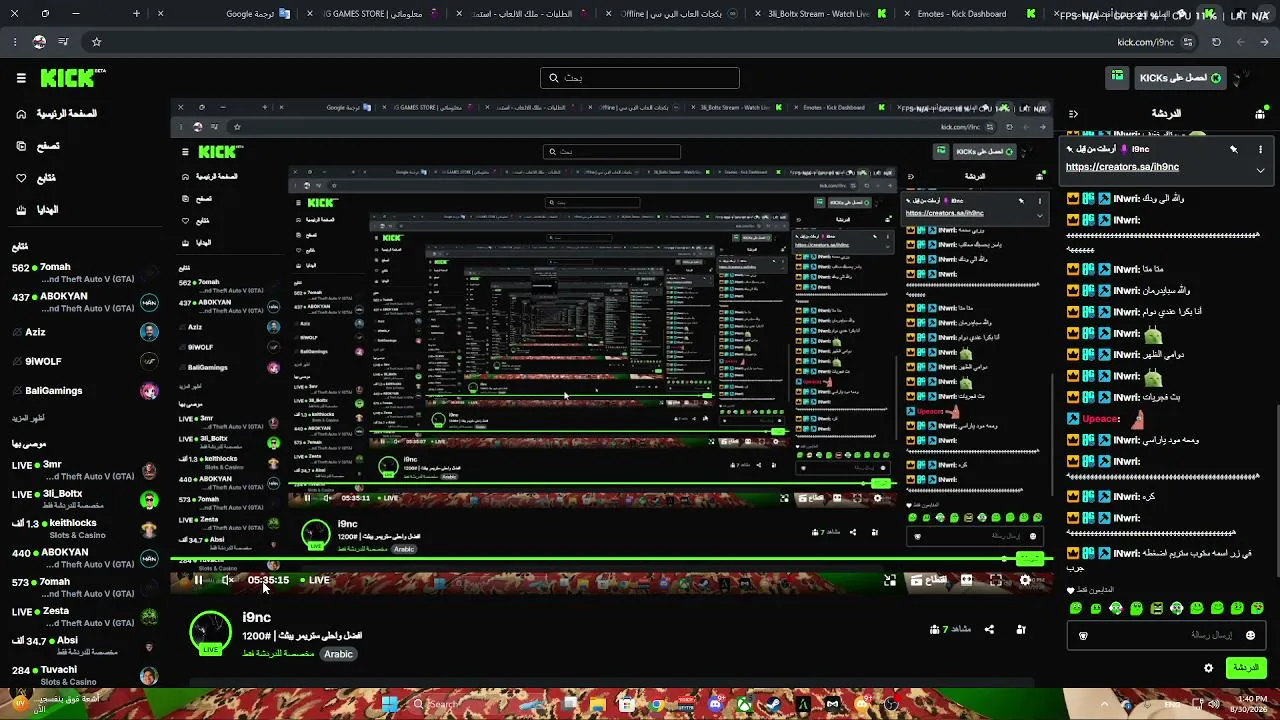Click the Kick search field
Image resolution: width=1280 pixels, height=720 pixels.
point(640,78)
